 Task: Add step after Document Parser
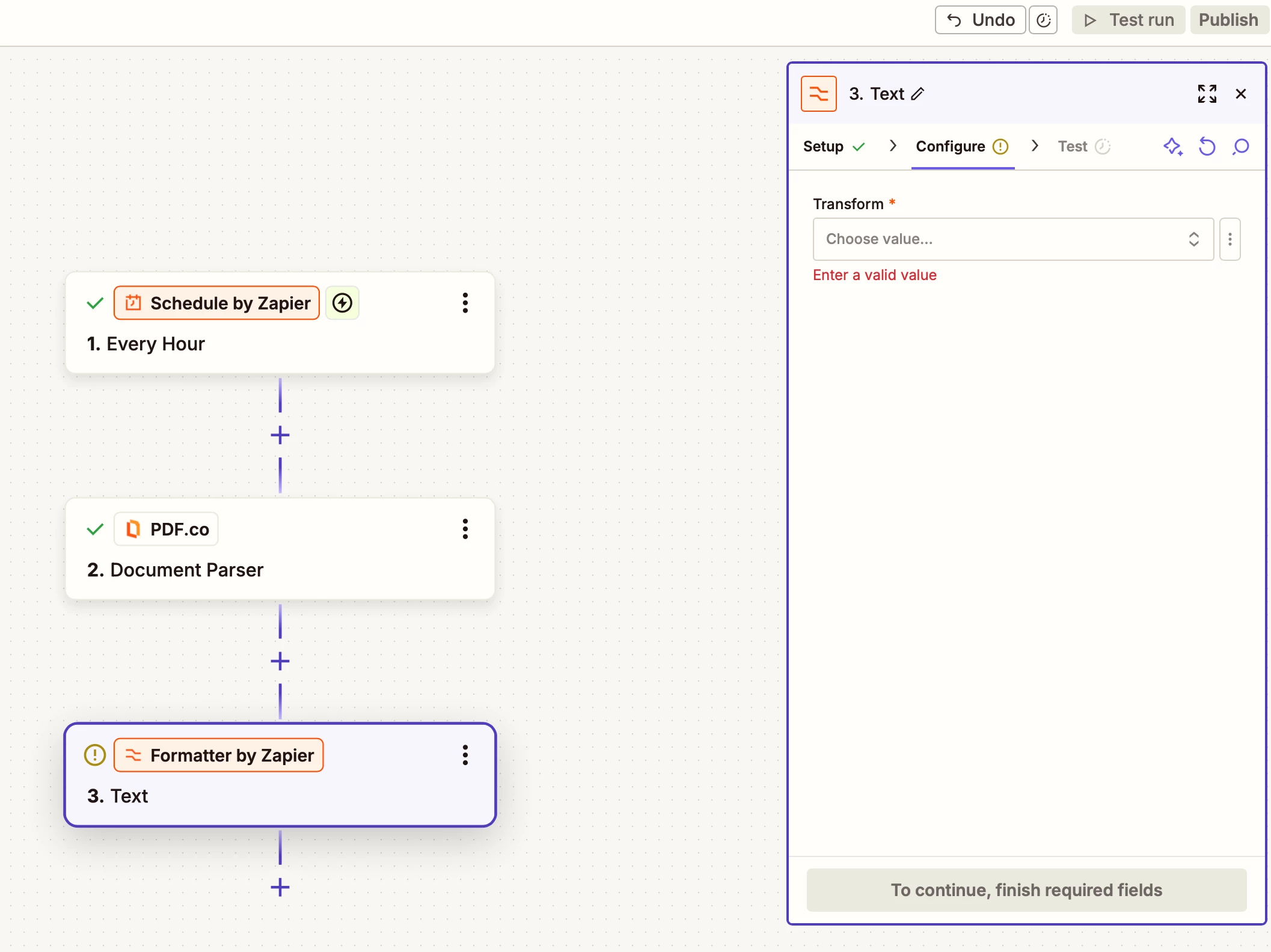280,661
